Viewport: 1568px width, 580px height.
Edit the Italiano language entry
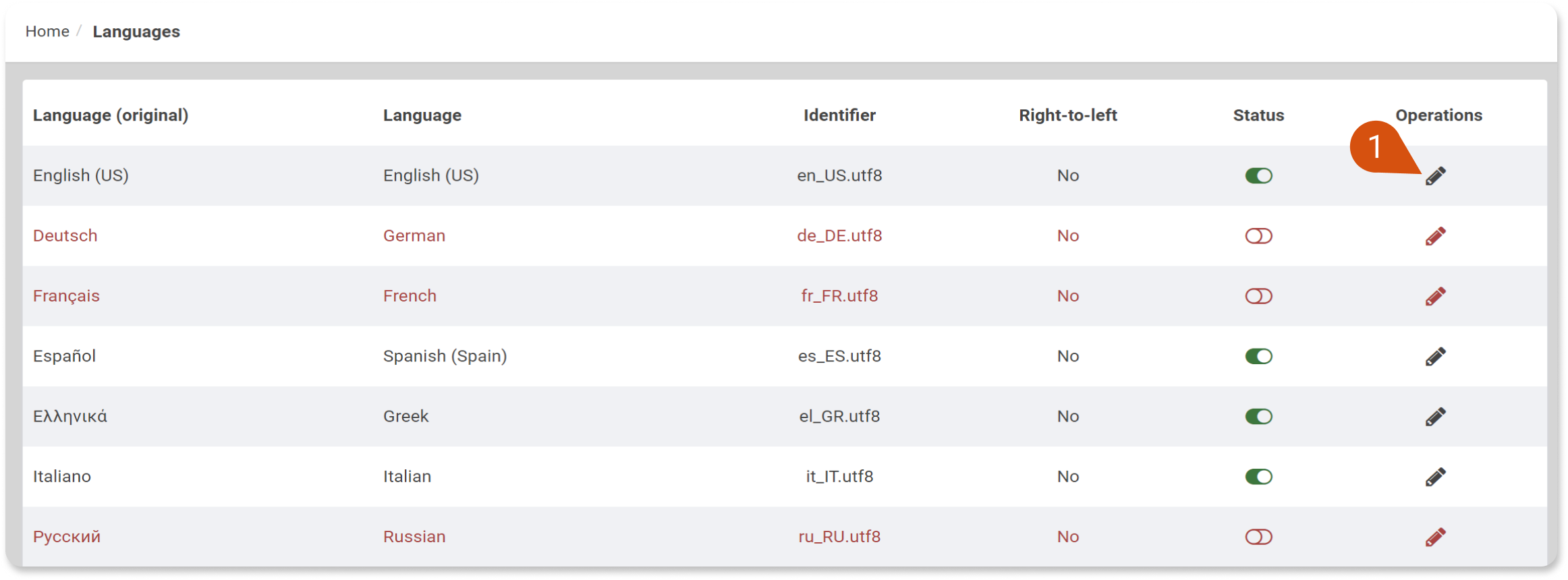click(1435, 477)
